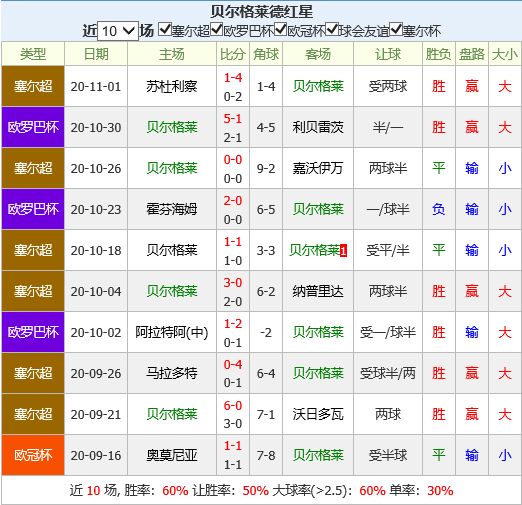Click the 1-4 score on 20-11-01
522x505 pixels.
pos(233,78)
